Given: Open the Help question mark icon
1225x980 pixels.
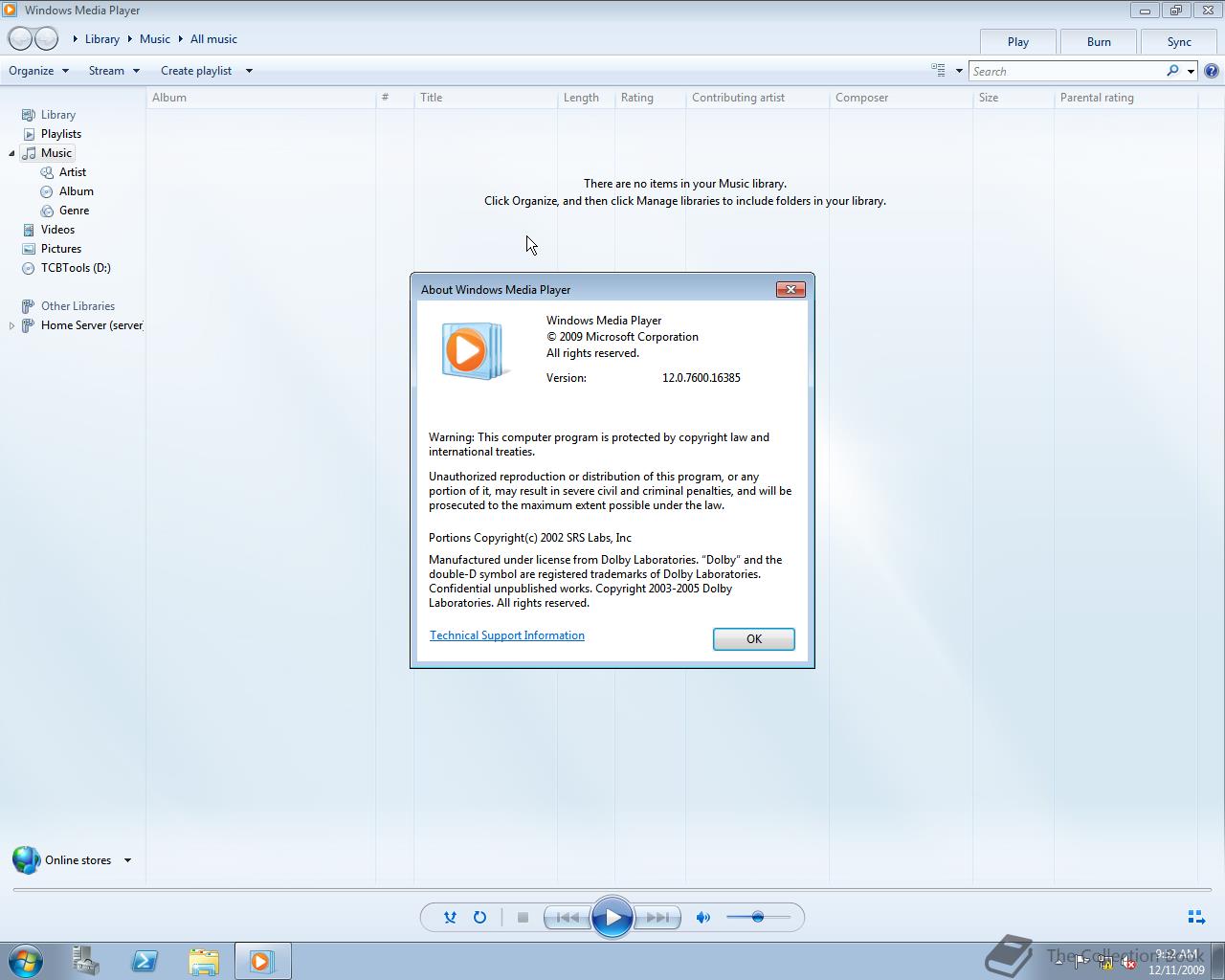Looking at the screenshot, I should [x=1212, y=71].
